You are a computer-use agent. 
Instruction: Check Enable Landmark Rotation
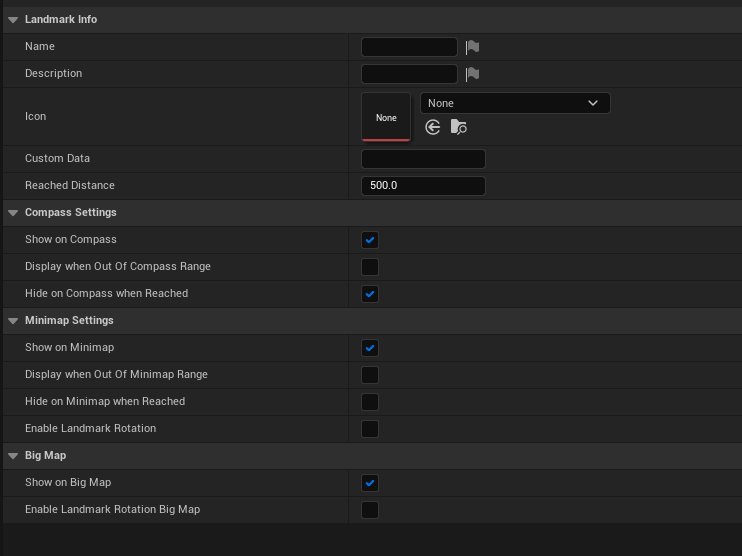pyautogui.click(x=370, y=429)
